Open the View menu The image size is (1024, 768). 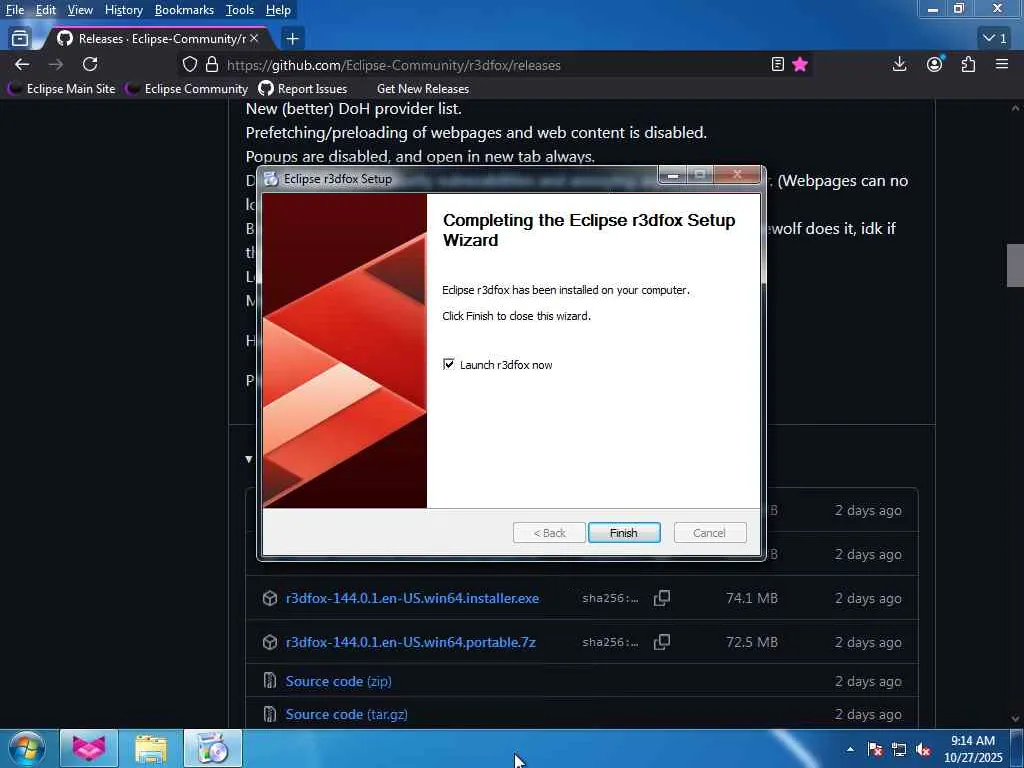(80, 10)
